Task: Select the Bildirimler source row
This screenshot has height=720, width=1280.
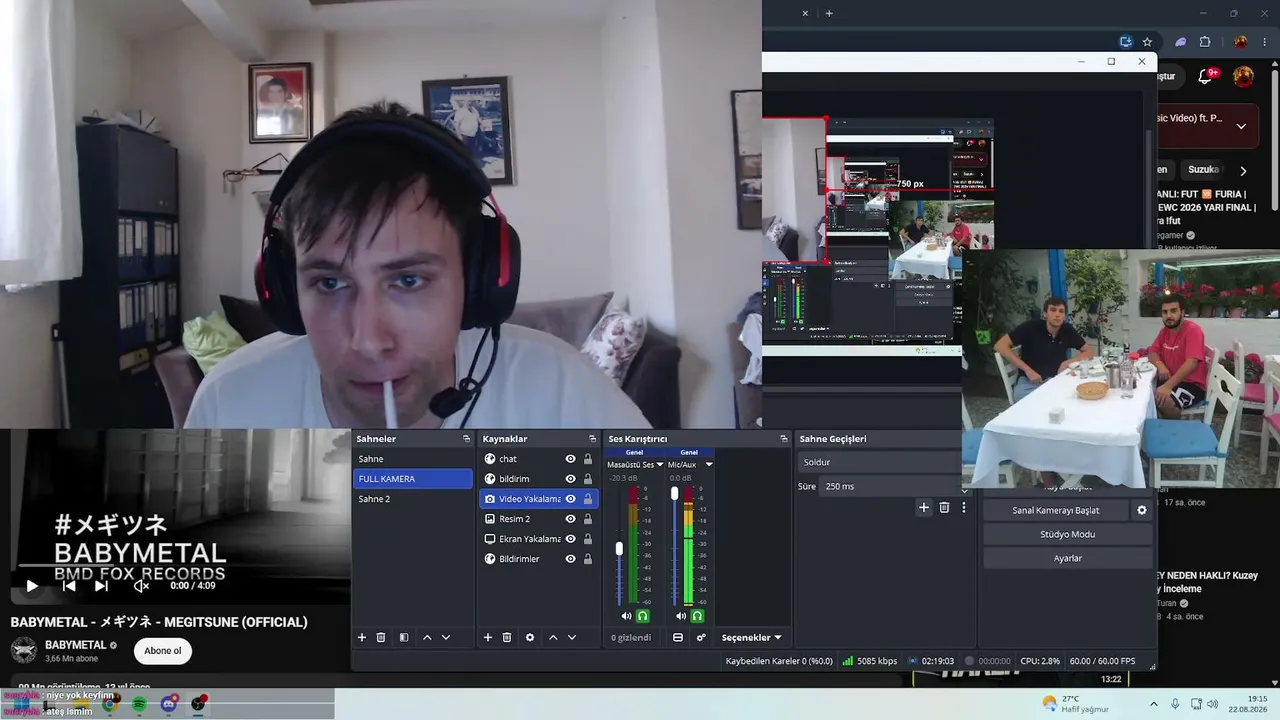Action: (538, 559)
